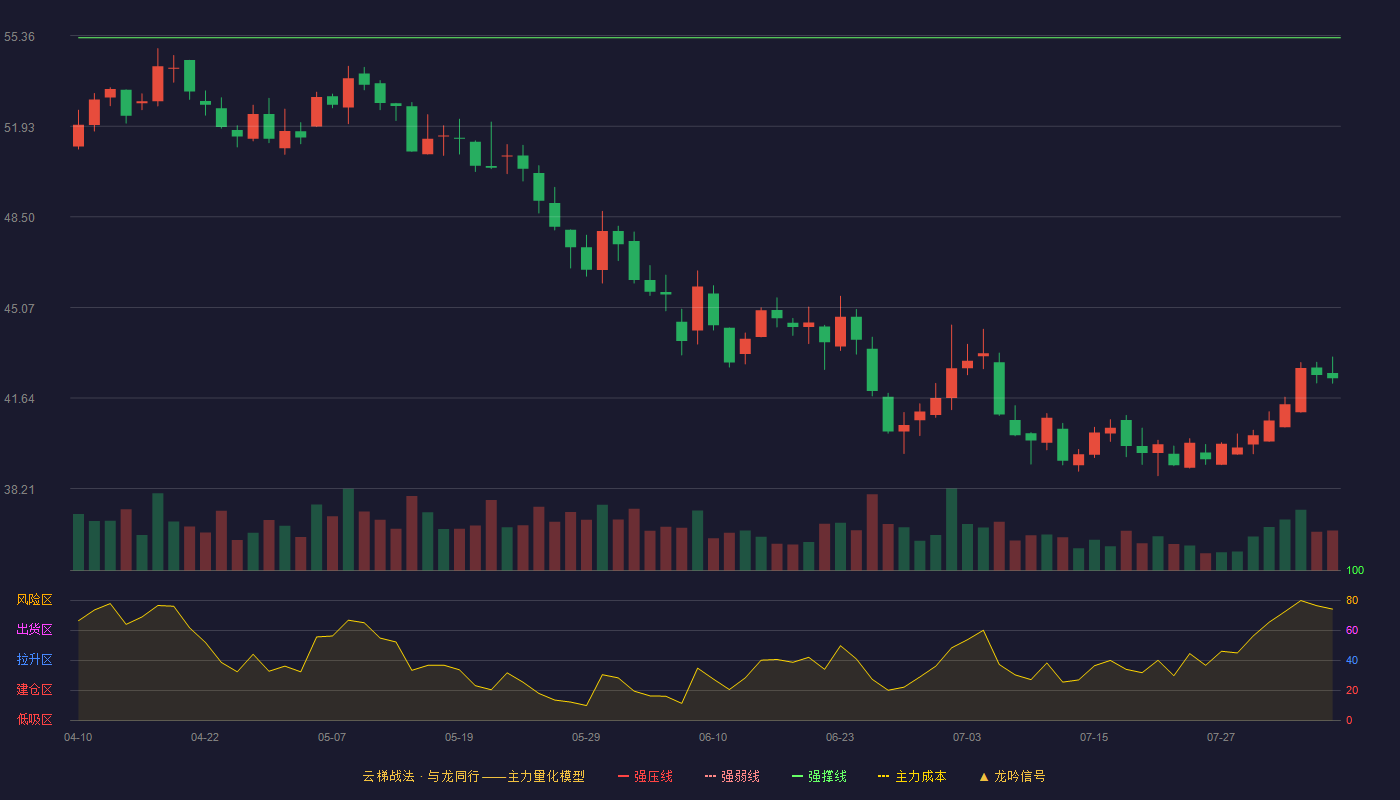The image size is (1400, 800).
Task: Select the 06-10 date on the time axis
Action: pos(713,737)
